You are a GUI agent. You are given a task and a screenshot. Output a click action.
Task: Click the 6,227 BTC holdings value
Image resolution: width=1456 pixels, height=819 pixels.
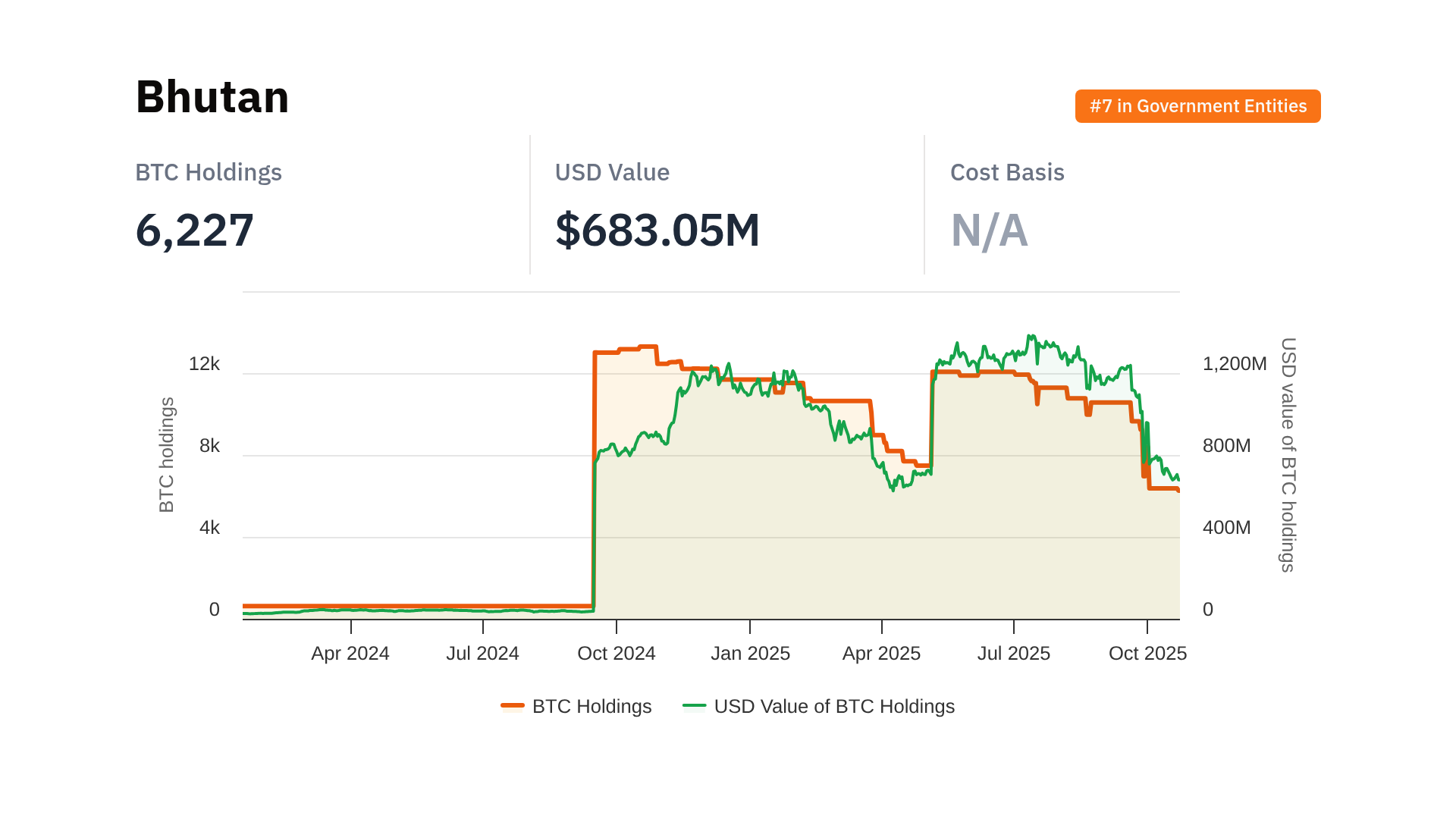pos(194,231)
